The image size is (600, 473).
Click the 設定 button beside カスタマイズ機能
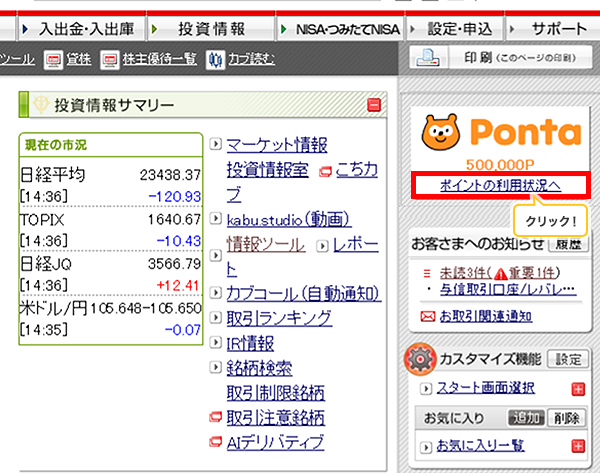(x=568, y=359)
